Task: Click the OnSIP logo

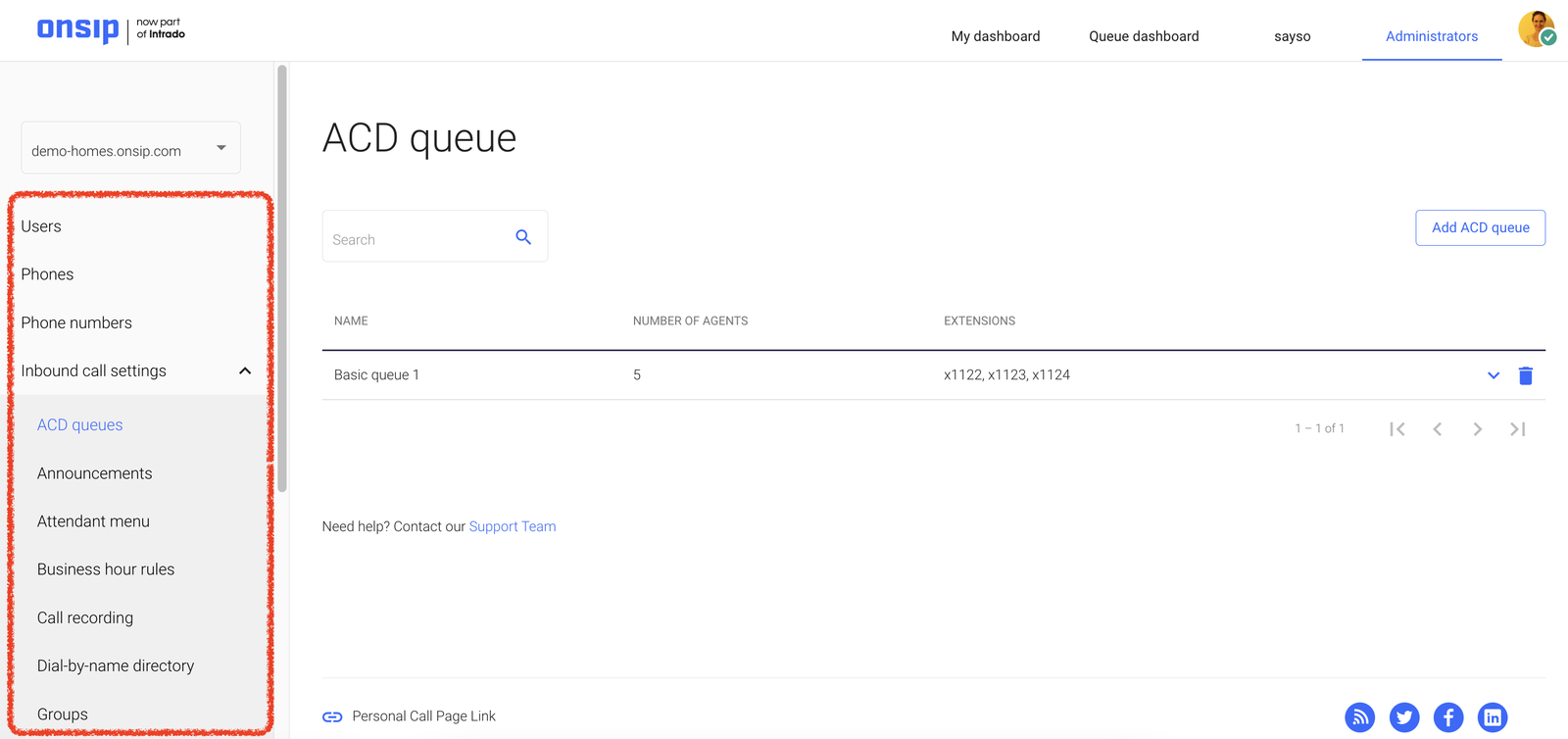Action: (78, 29)
